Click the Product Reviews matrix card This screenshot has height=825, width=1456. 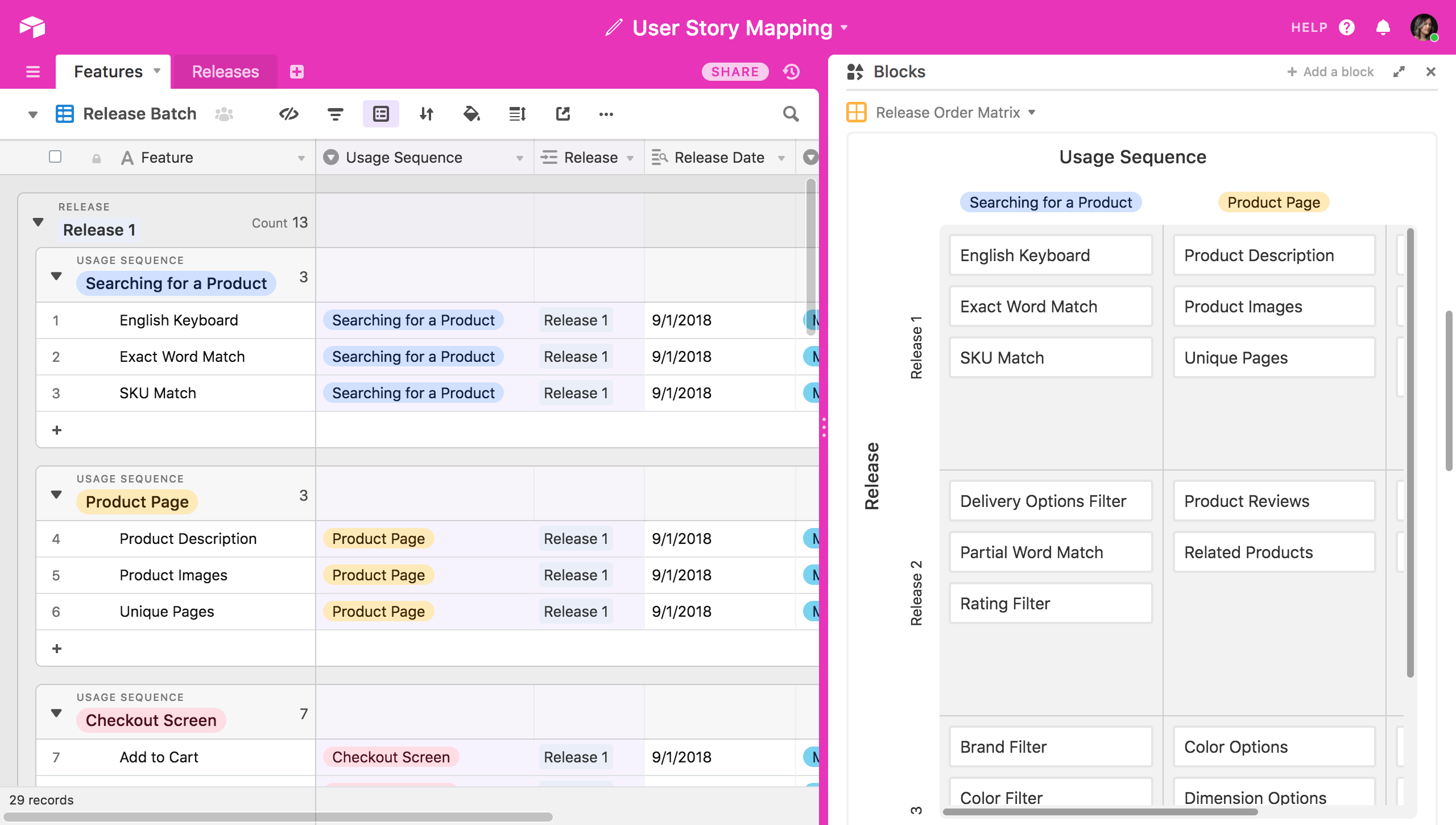pyautogui.click(x=1274, y=501)
